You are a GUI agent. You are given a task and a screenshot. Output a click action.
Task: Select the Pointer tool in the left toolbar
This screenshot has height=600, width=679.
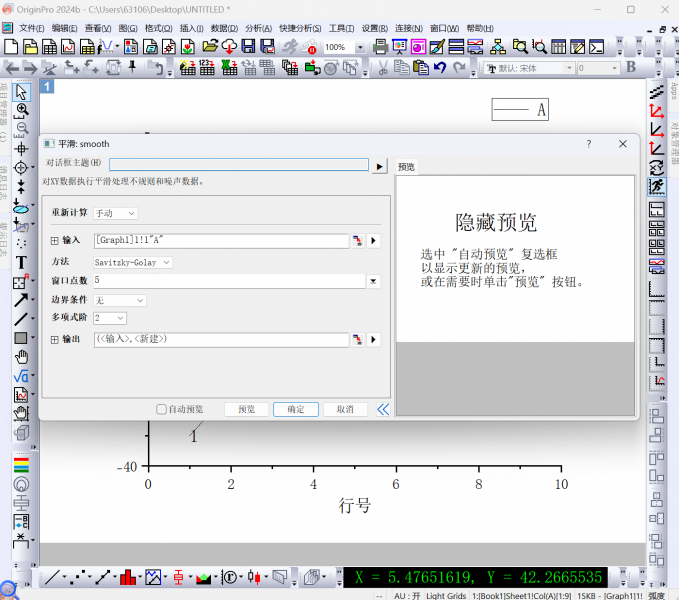[21, 92]
